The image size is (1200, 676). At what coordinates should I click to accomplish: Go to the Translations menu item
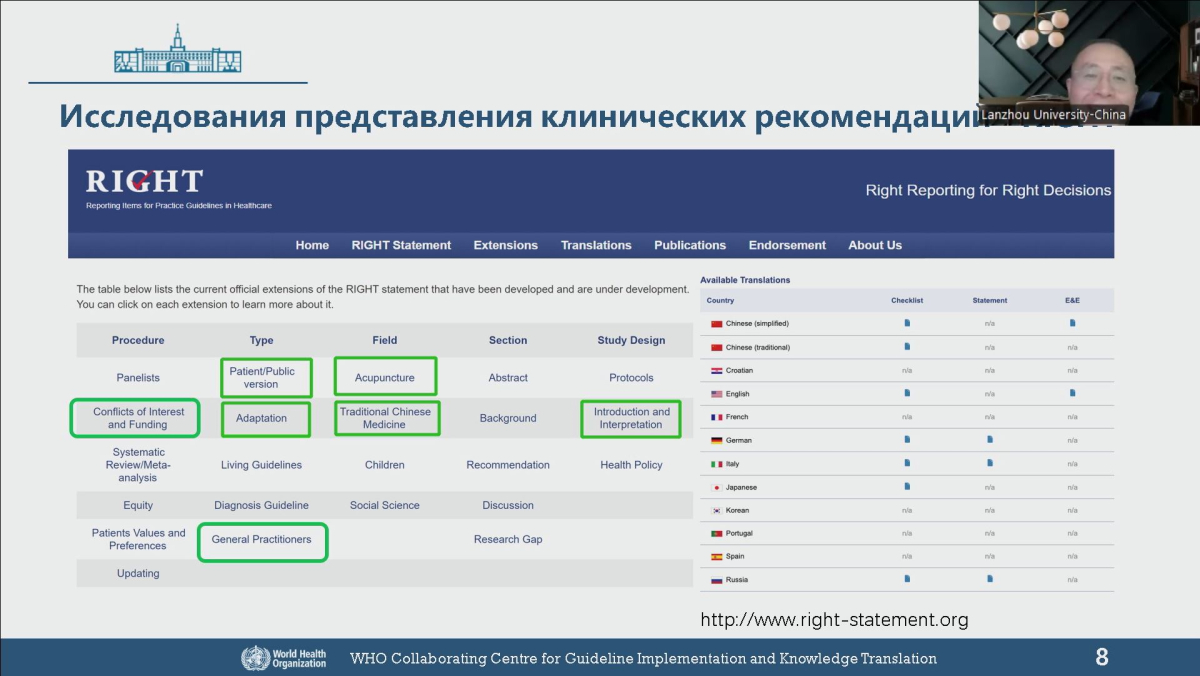click(x=596, y=245)
